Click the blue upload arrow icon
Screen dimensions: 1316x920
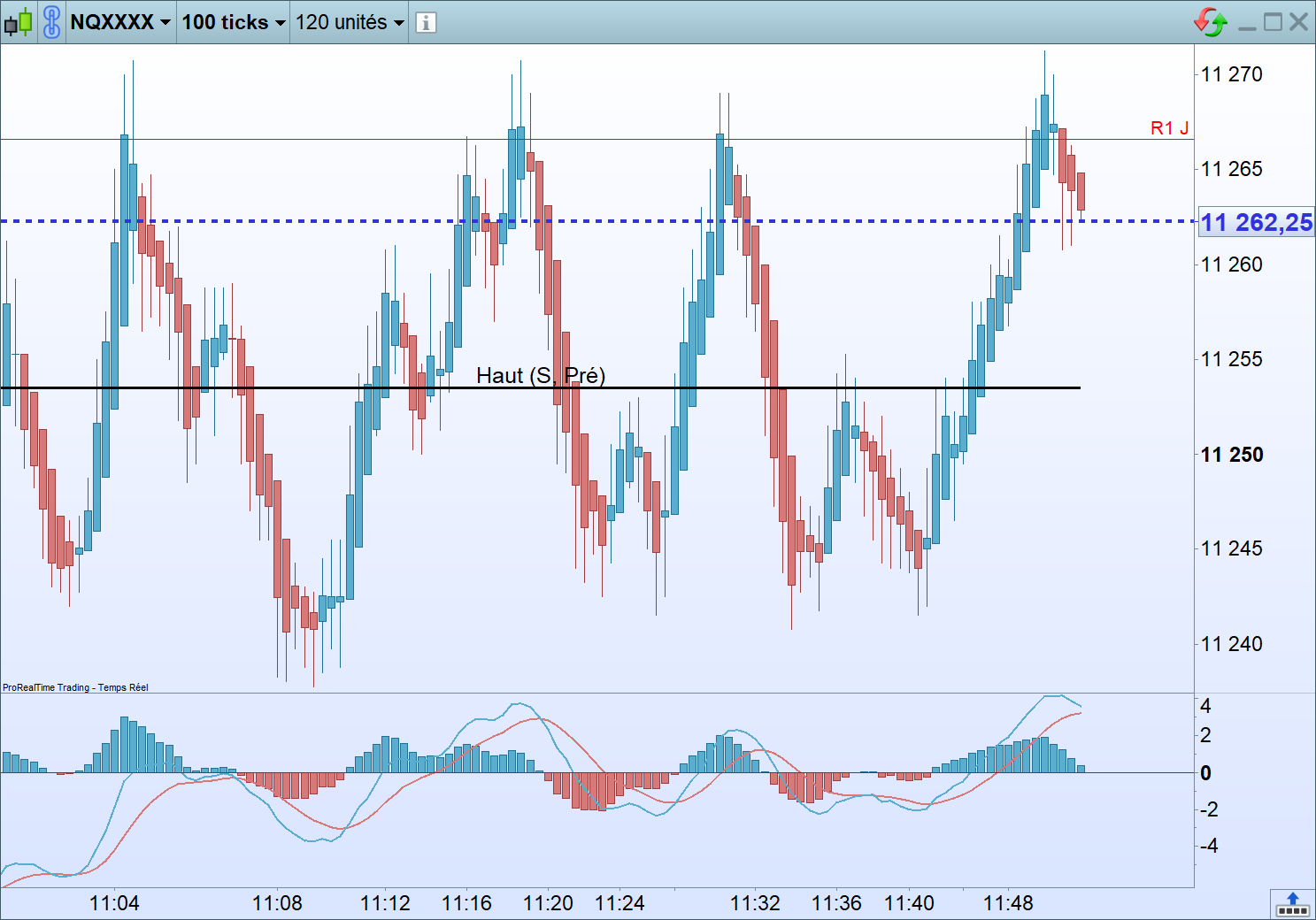(x=1292, y=904)
